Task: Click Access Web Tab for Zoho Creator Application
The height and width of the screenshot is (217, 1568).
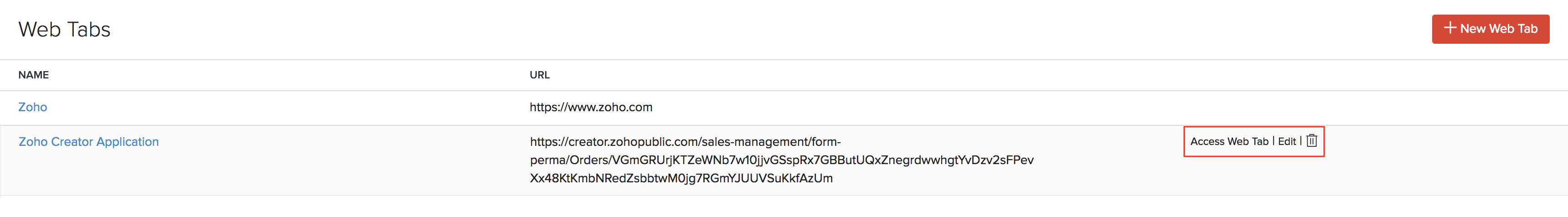Action: coord(1229,141)
